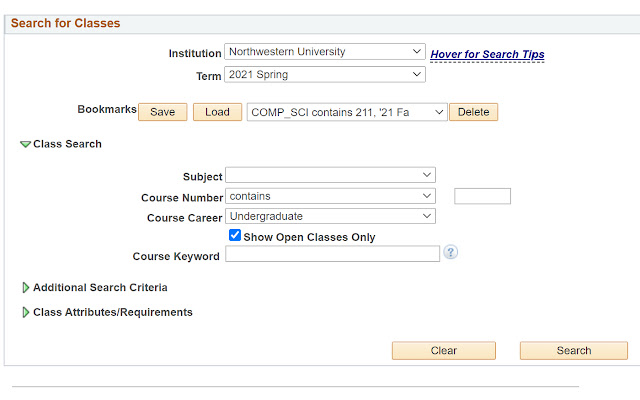Click the Search button
The height and width of the screenshot is (400, 640).
[573, 351]
